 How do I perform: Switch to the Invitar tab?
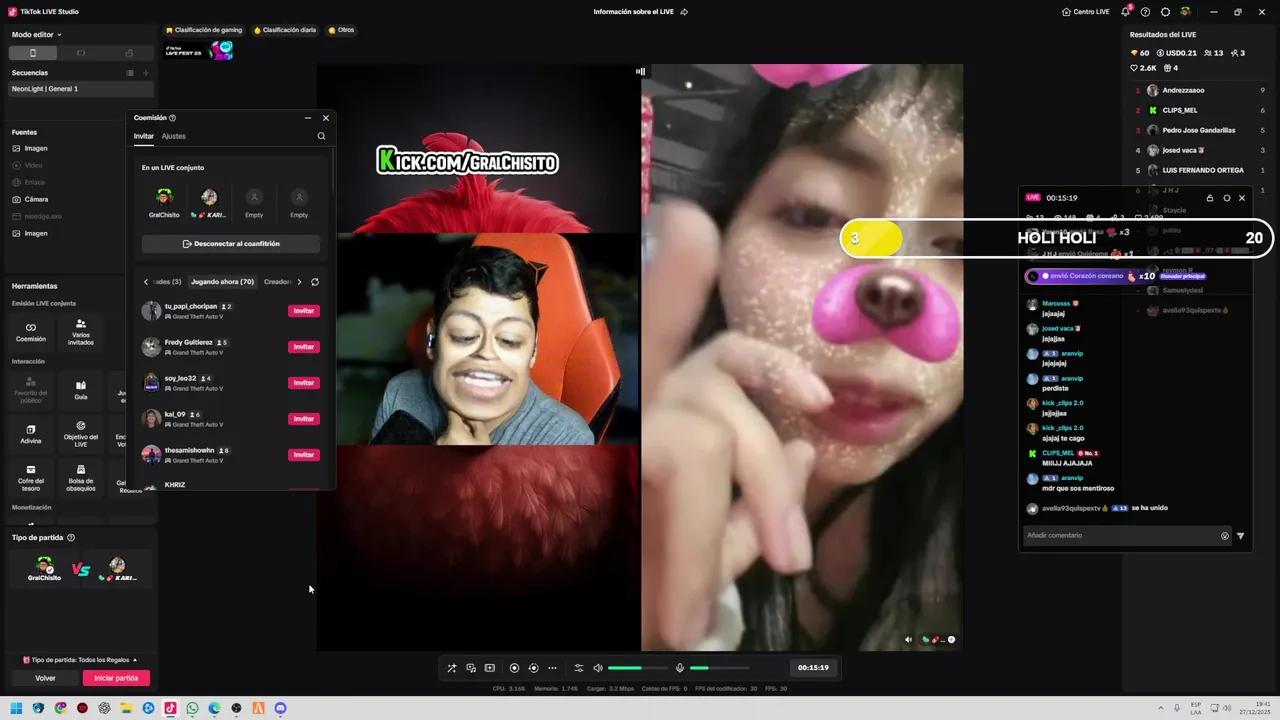pyautogui.click(x=143, y=136)
